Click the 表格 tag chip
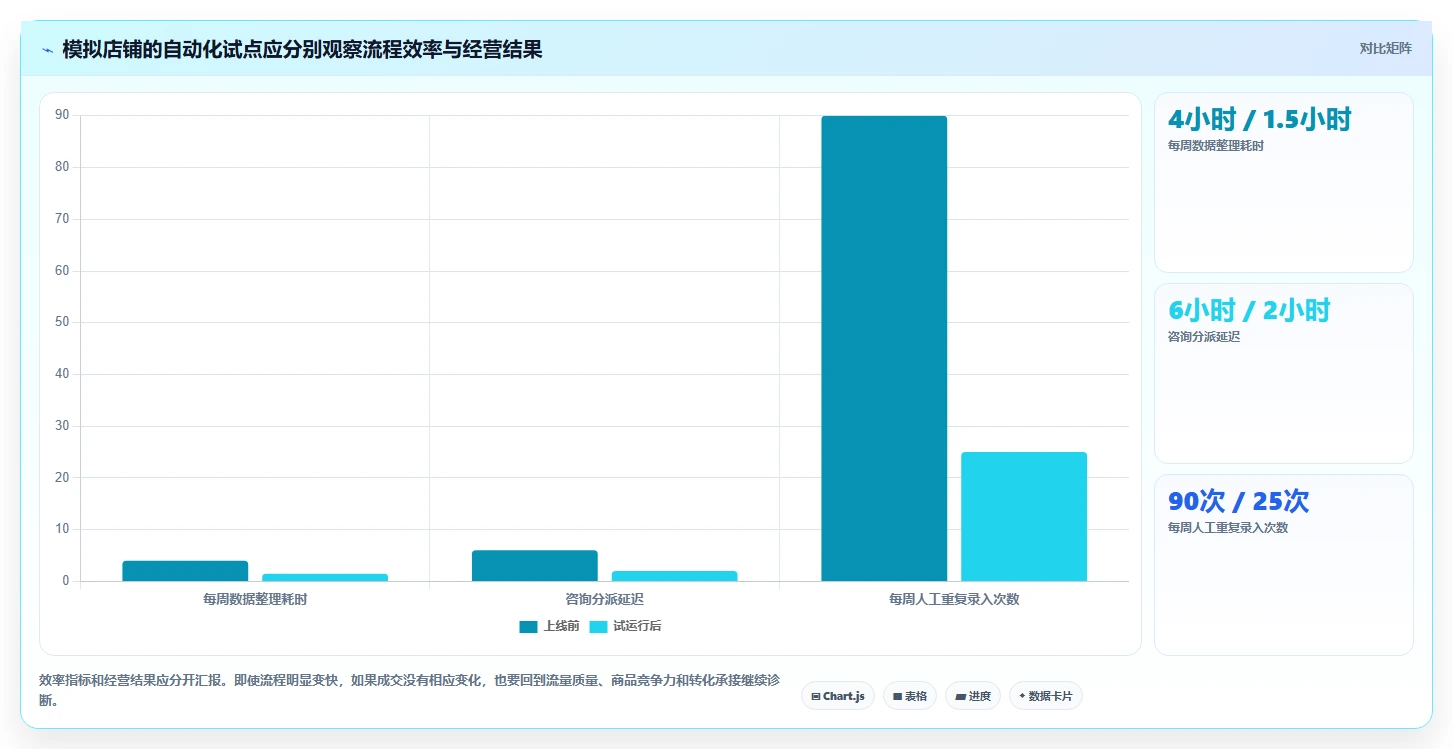 (910, 696)
